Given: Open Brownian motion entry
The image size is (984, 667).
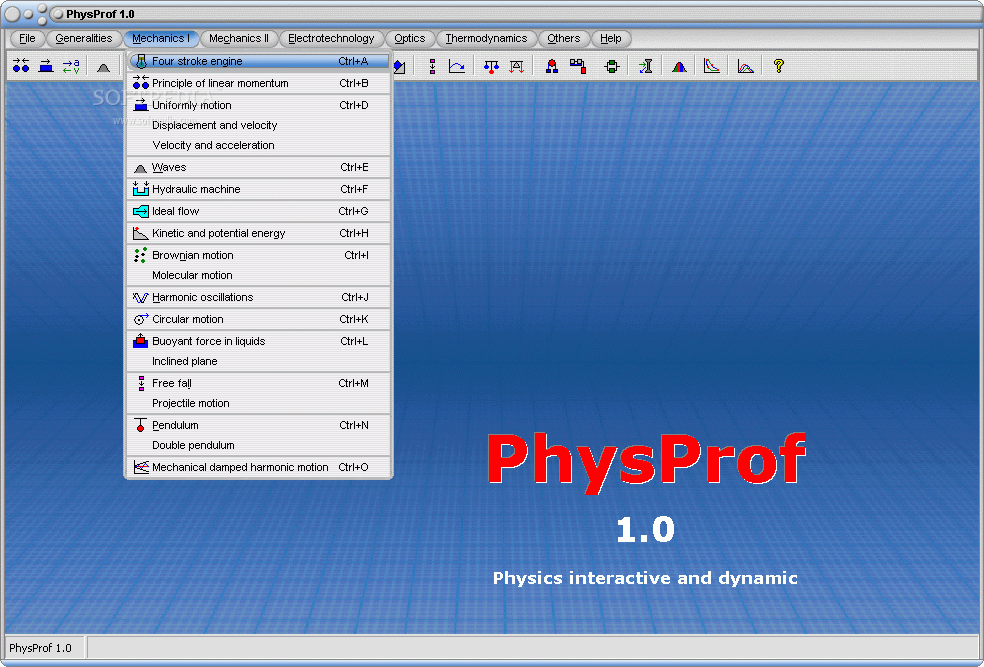Looking at the screenshot, I should click(x=259, y=255).
